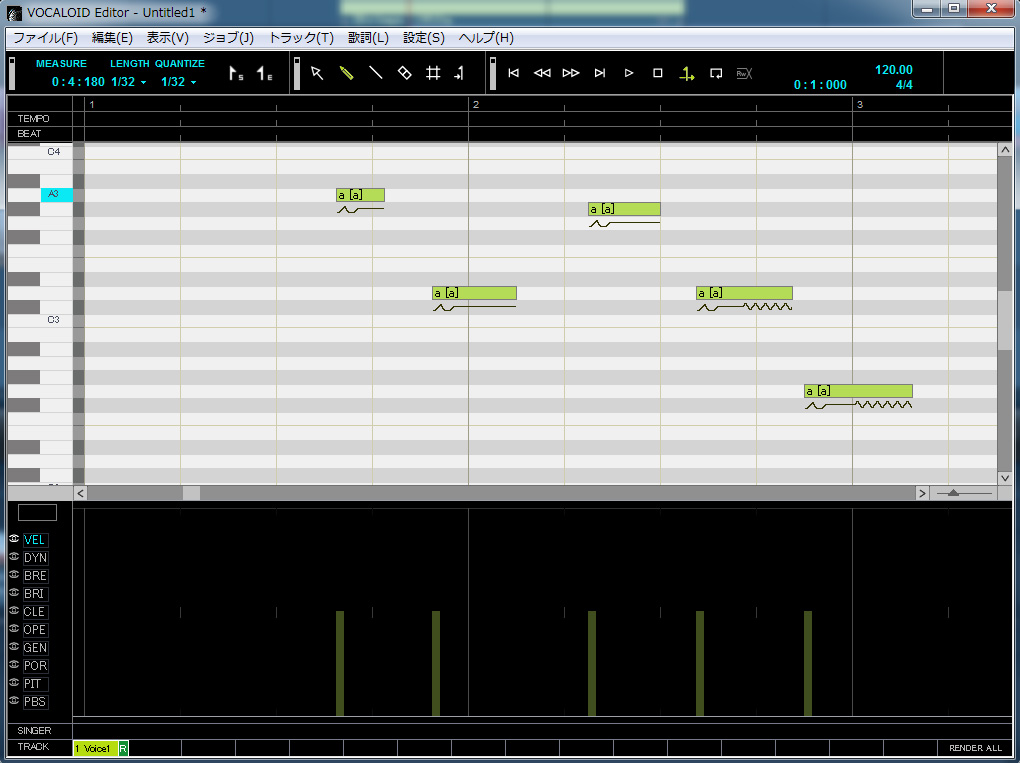Select the GEN control parameter
The image size is (1020, 763).
point(35,648)
